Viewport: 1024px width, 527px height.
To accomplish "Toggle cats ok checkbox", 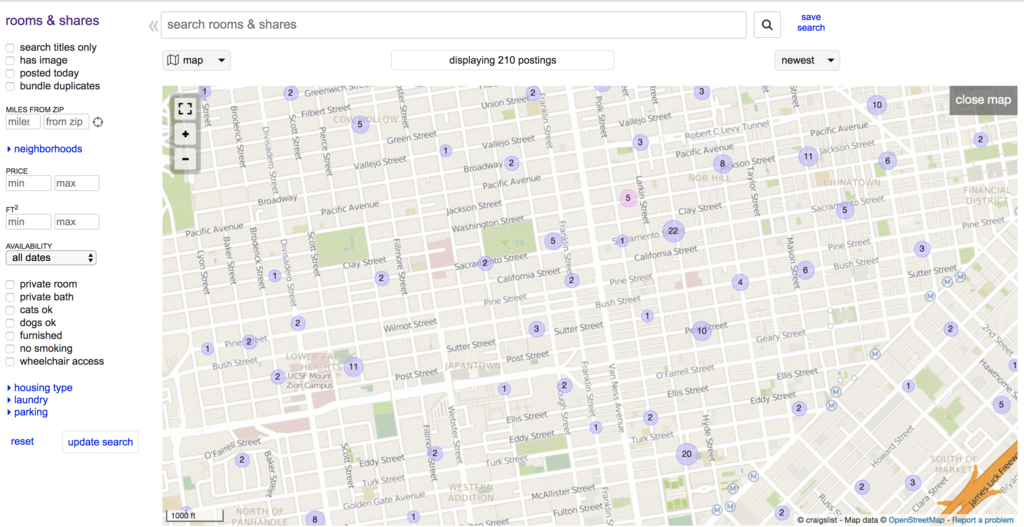I will tap(10, 310).
